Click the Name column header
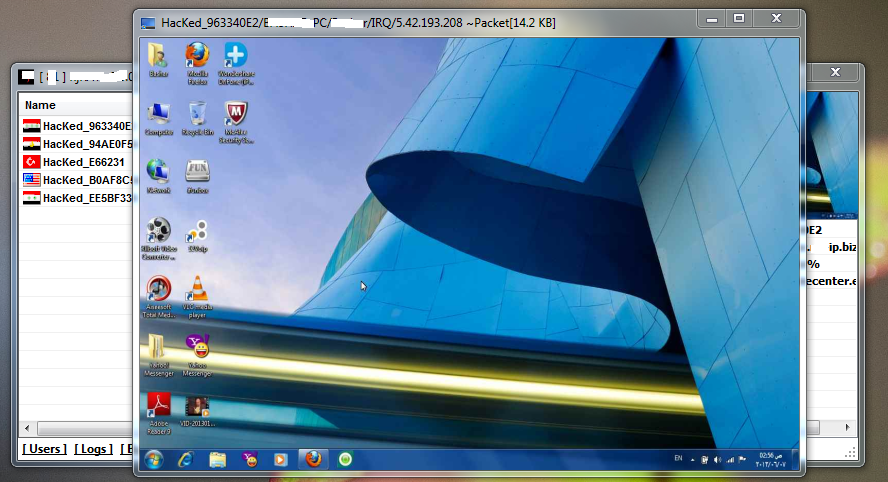Image resolution: width=888 pixels, height=482 pixels. (76, 105)
